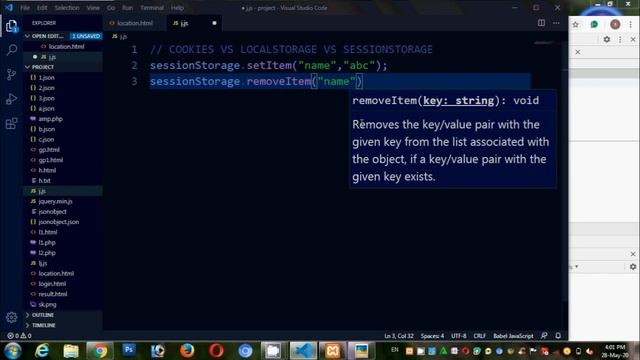Open Chrome profile avatar

pos(615,24)
